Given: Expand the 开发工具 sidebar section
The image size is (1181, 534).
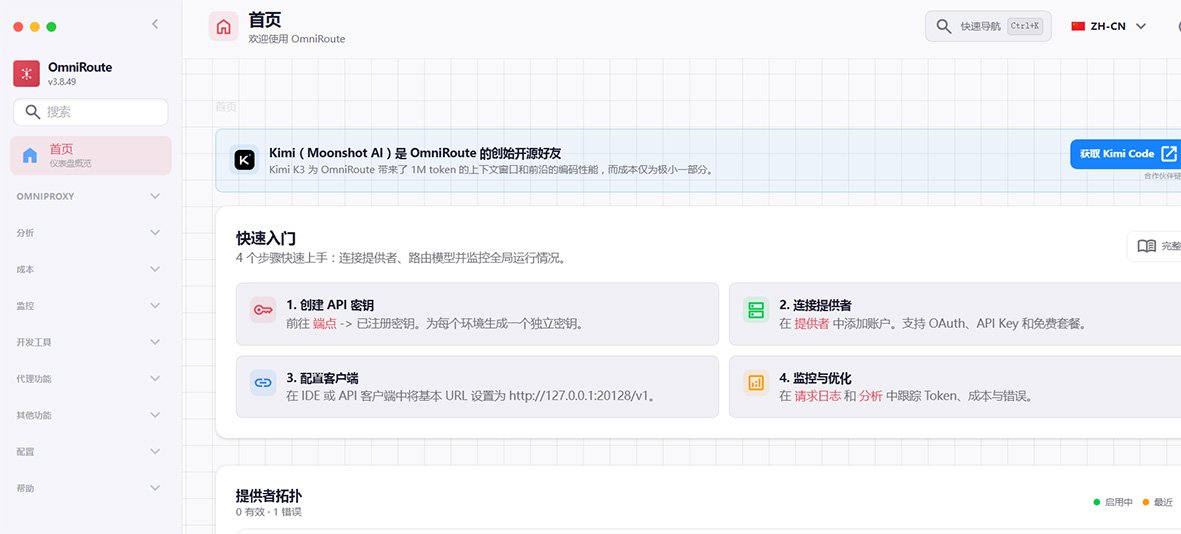Looking at the screenshot, I should click(90, 342).
